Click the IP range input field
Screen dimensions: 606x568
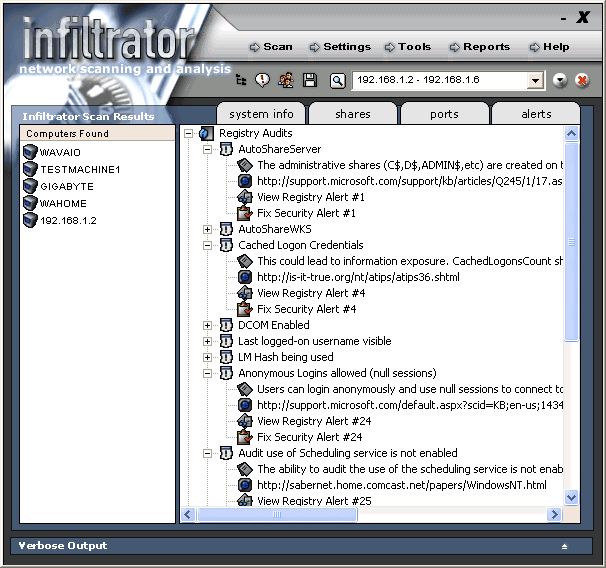pyautogui.click(x=440, y=80)
